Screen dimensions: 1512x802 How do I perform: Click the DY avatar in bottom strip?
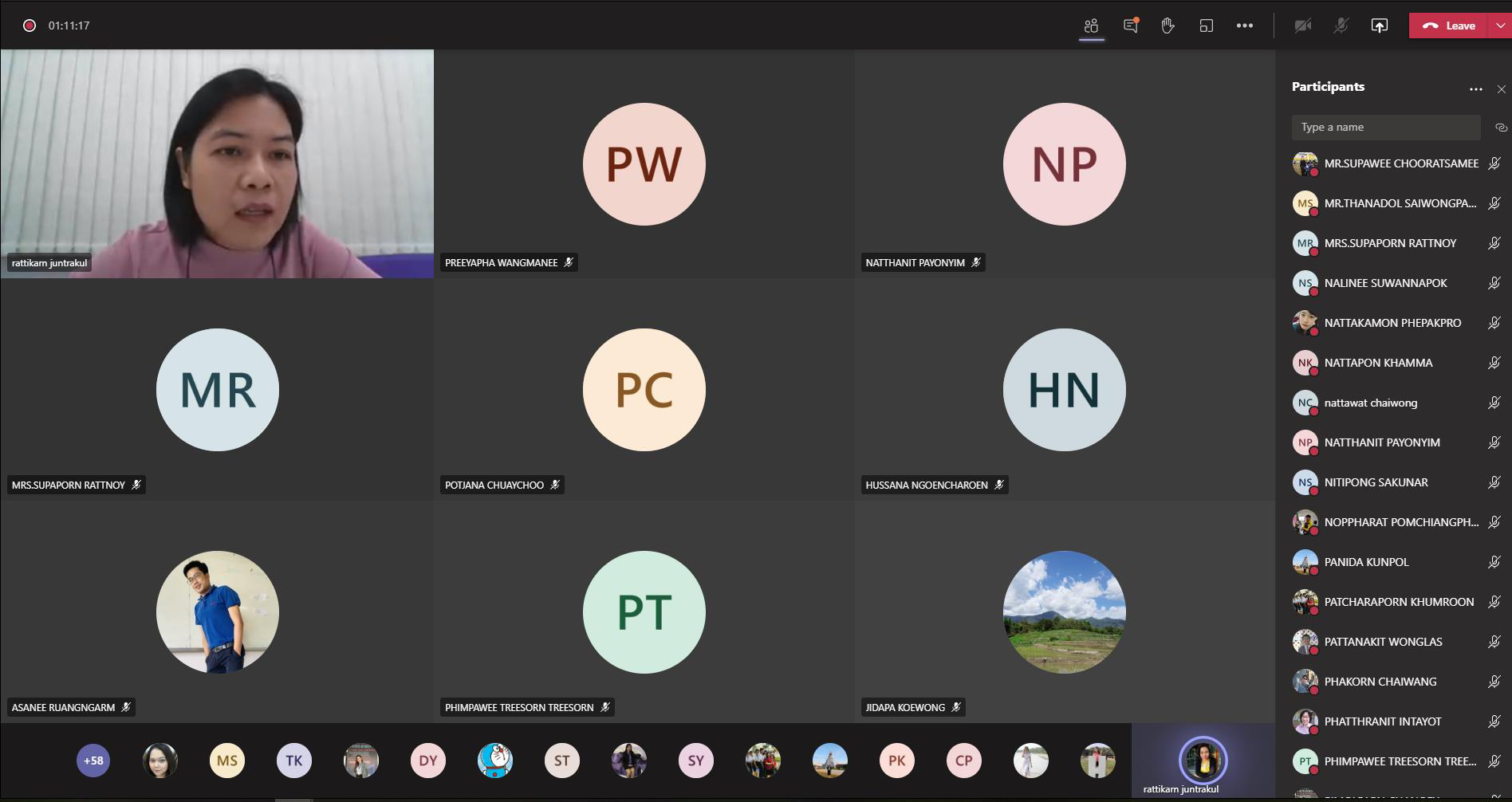pos(428,761)
